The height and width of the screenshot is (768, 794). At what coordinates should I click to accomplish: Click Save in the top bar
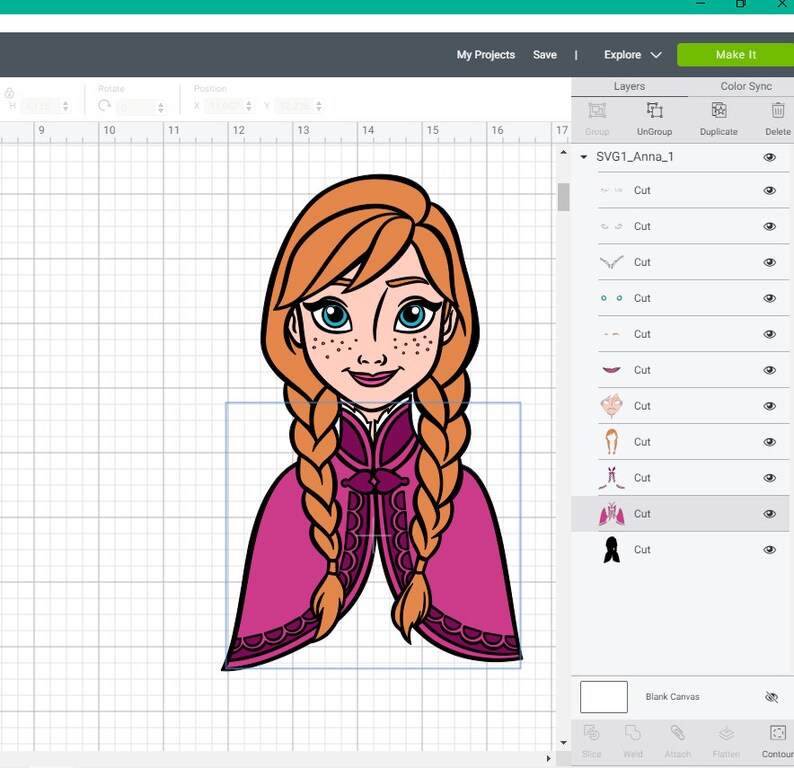545,55
